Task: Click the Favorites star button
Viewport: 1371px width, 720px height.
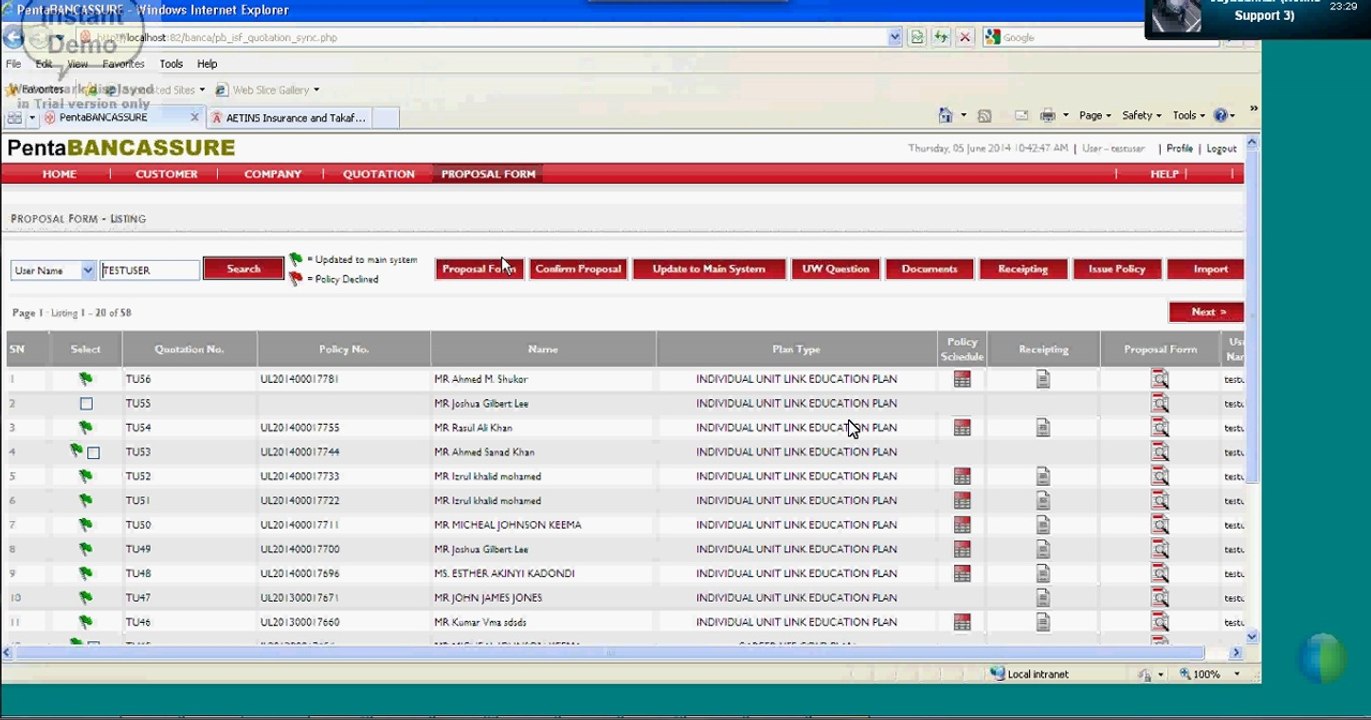Action: 36,90
